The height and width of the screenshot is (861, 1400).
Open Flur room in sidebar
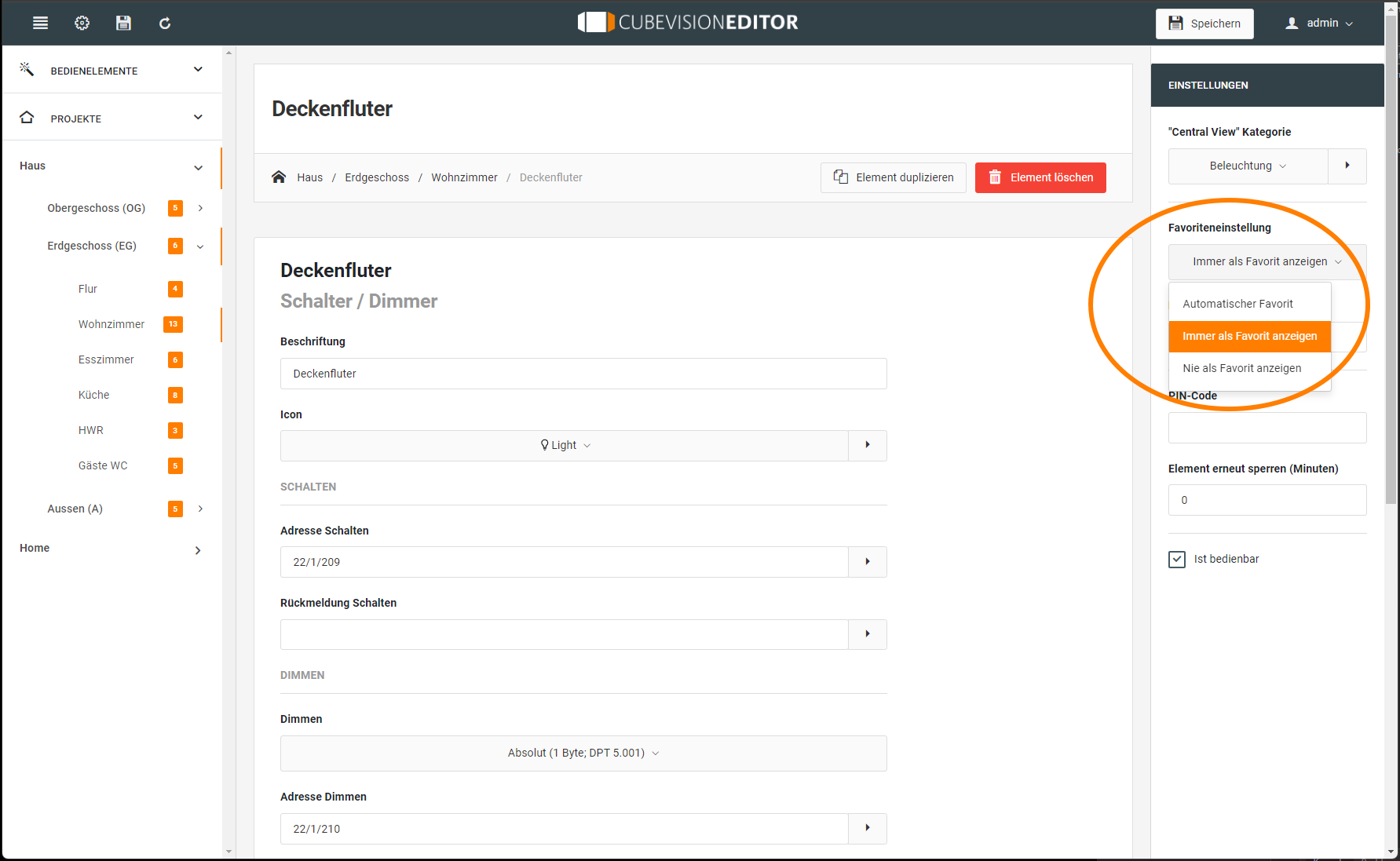[88, 289]
